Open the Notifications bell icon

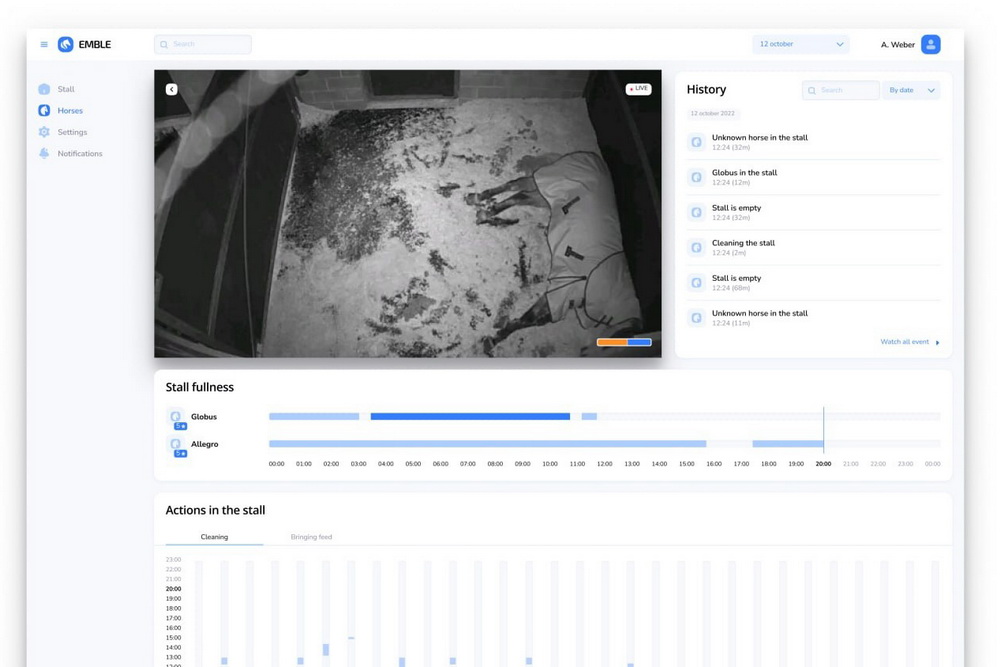(44, 153)
